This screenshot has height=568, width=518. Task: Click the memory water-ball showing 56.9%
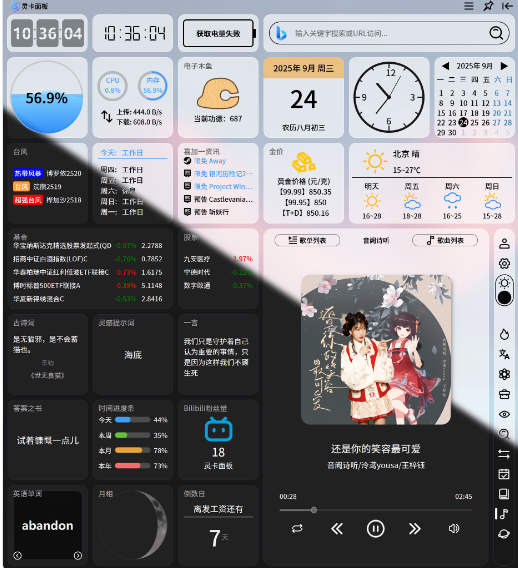[47, 97]
